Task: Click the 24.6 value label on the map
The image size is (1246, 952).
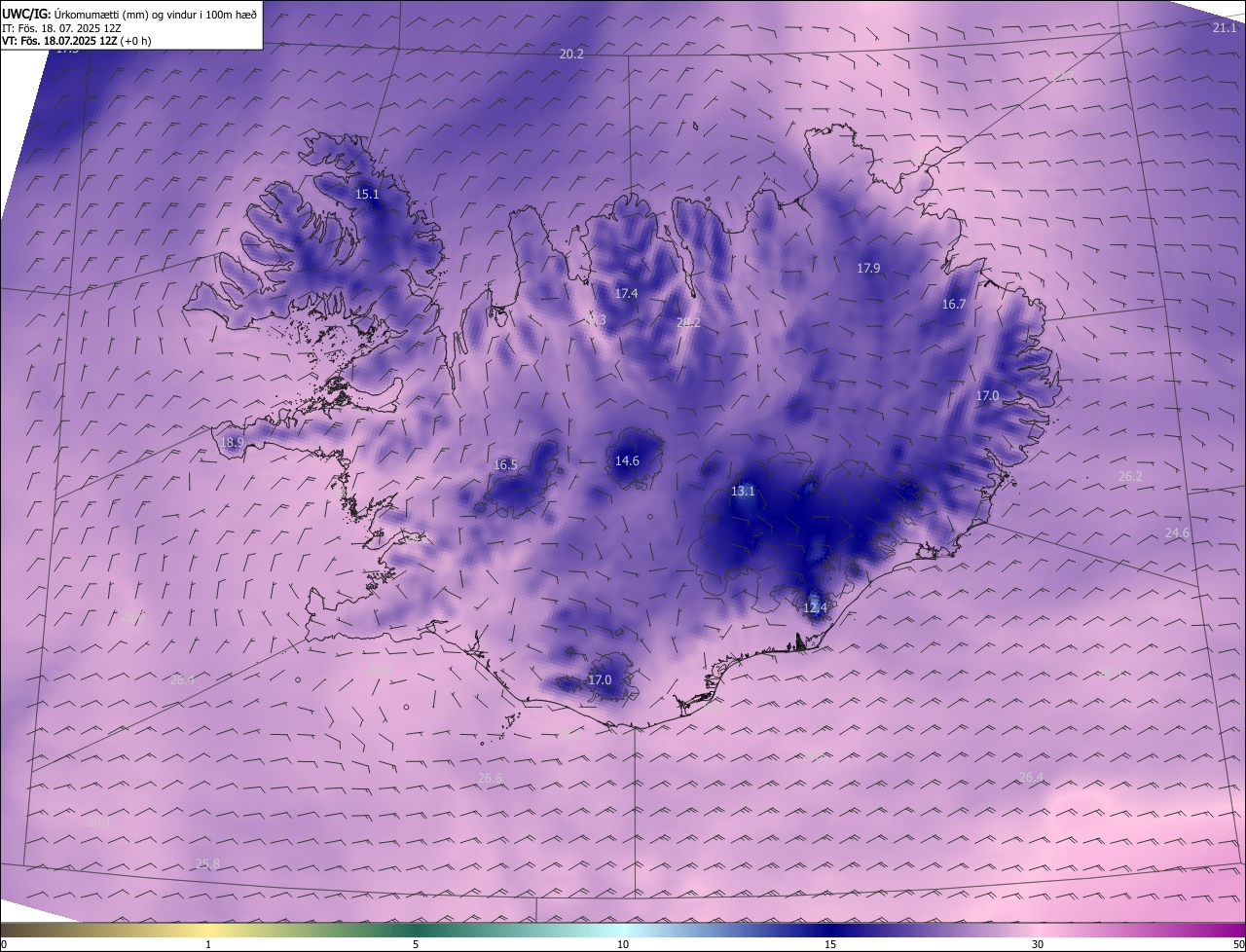Action: [1177, 533]
